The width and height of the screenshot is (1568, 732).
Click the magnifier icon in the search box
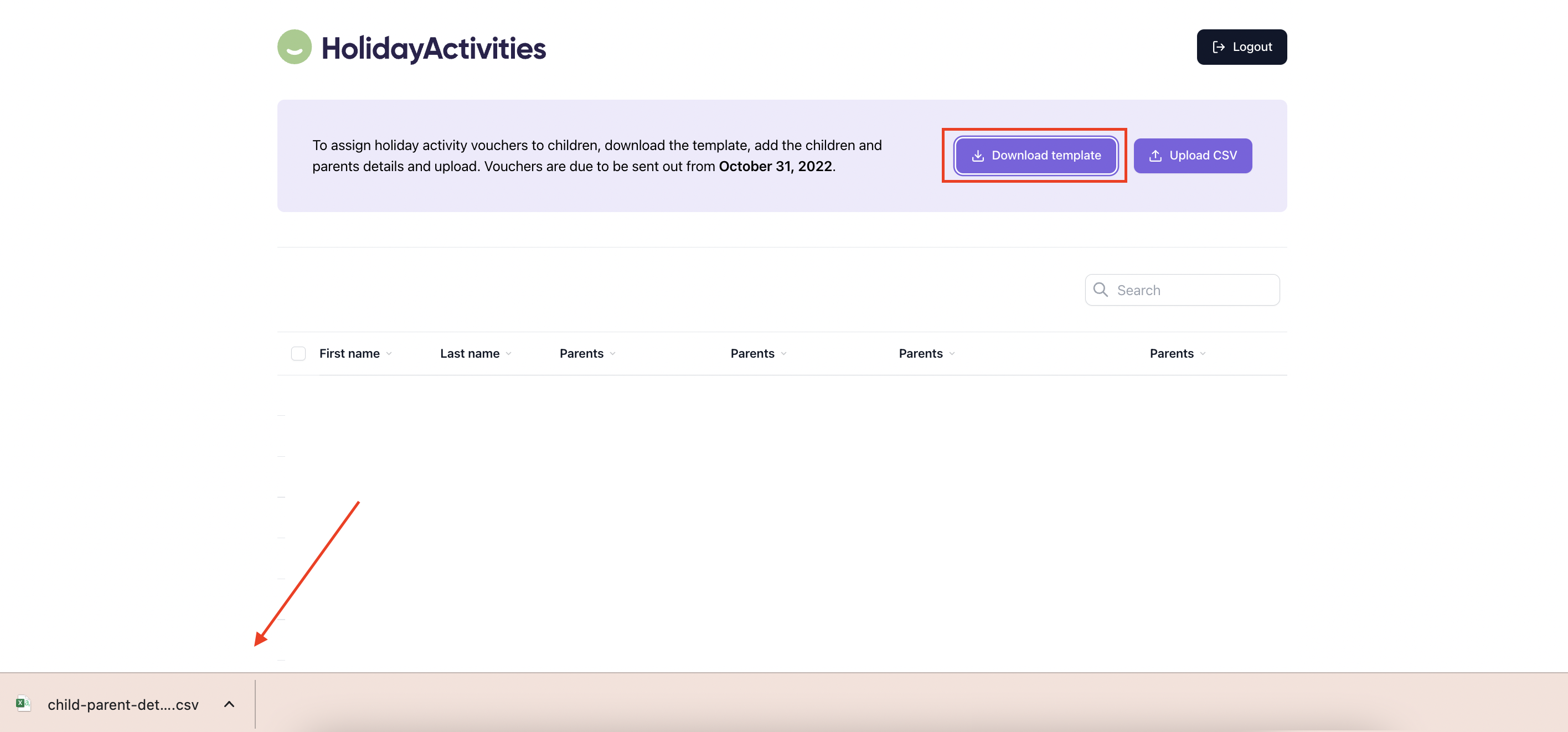1101,290
